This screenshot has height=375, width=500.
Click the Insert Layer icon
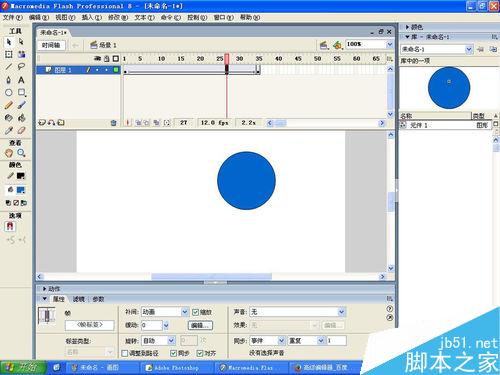tap(42, 123)
